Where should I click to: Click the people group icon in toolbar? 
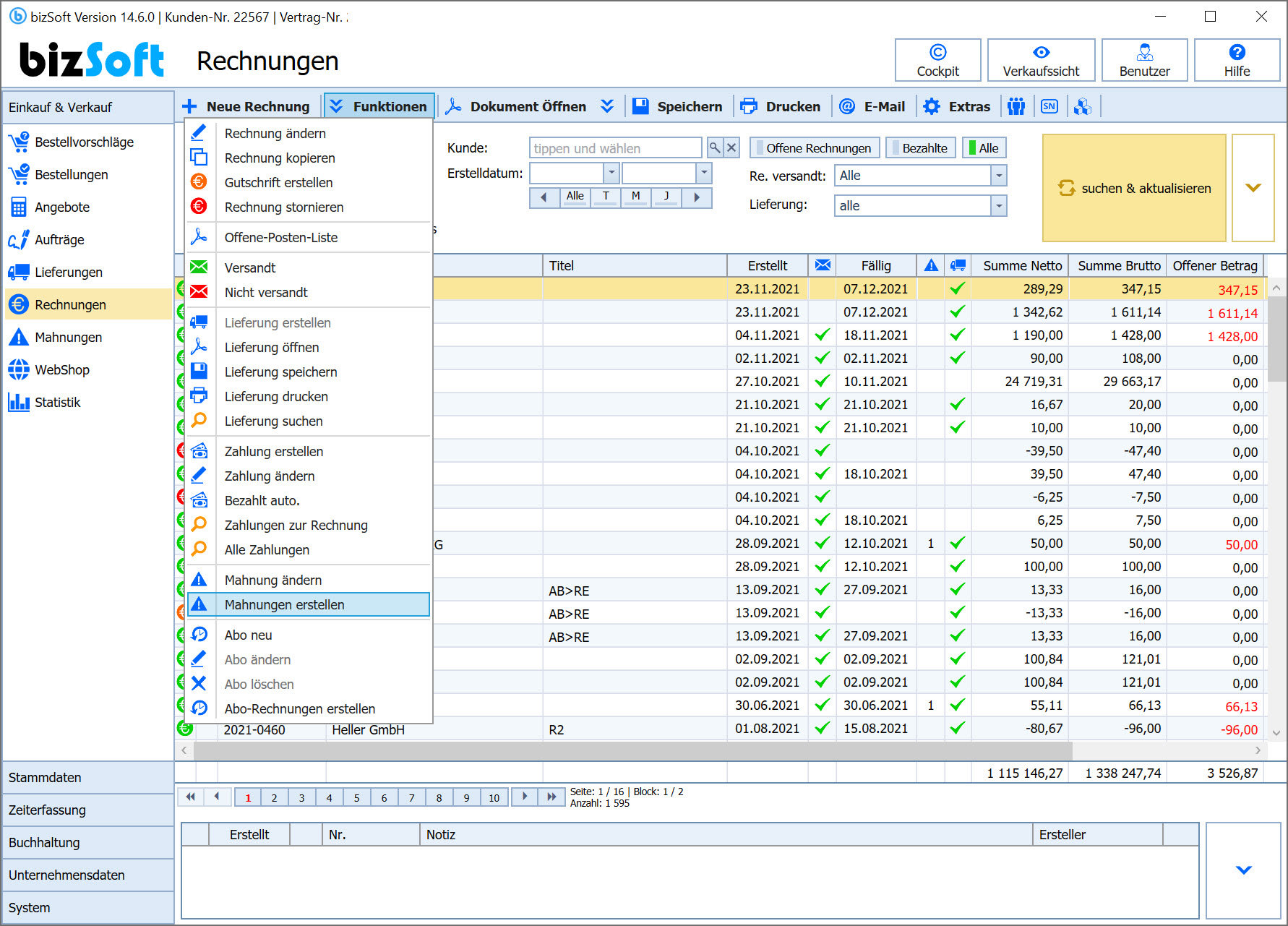pos(1016,106)
